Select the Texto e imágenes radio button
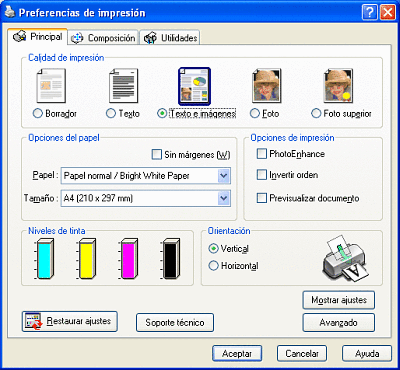This screenshot has width=400, height=370. pos(162,114)
